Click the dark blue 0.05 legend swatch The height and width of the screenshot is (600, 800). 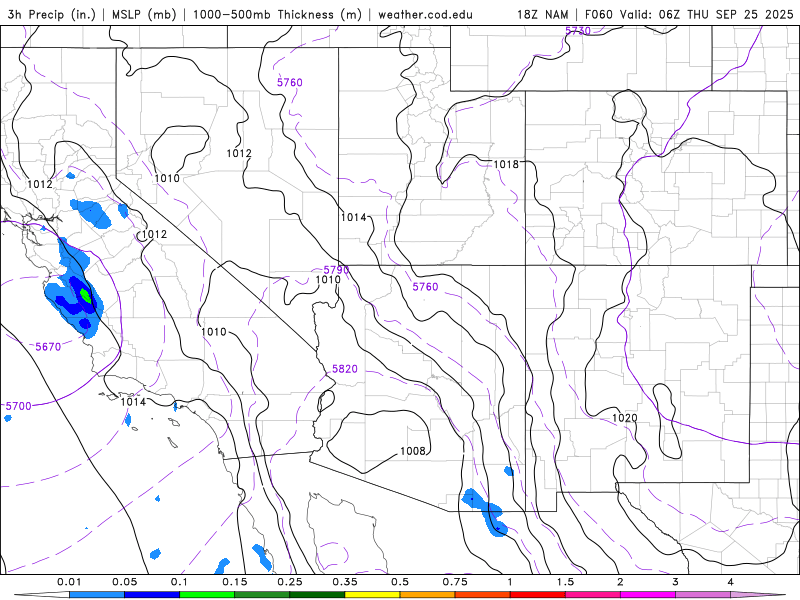coord(152,595)
